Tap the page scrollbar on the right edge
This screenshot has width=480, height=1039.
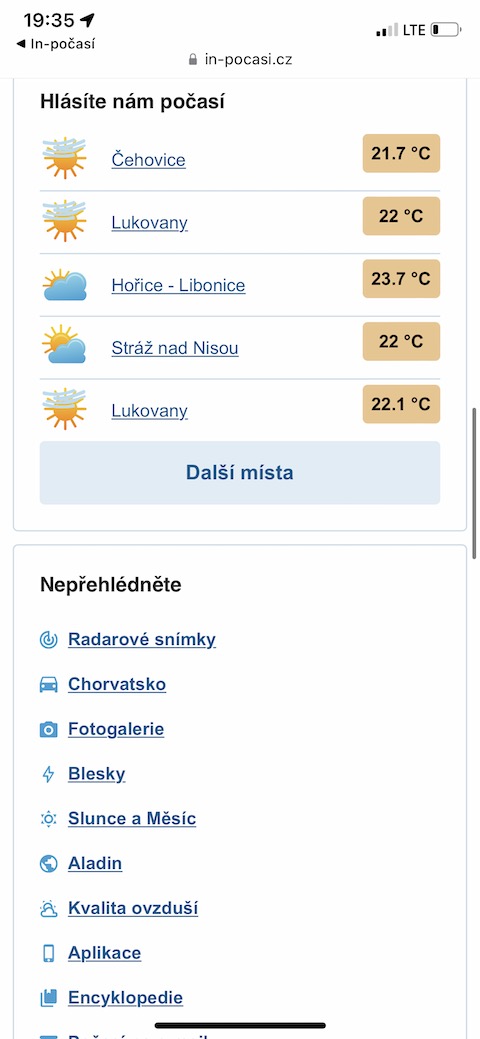click(474, 484)
